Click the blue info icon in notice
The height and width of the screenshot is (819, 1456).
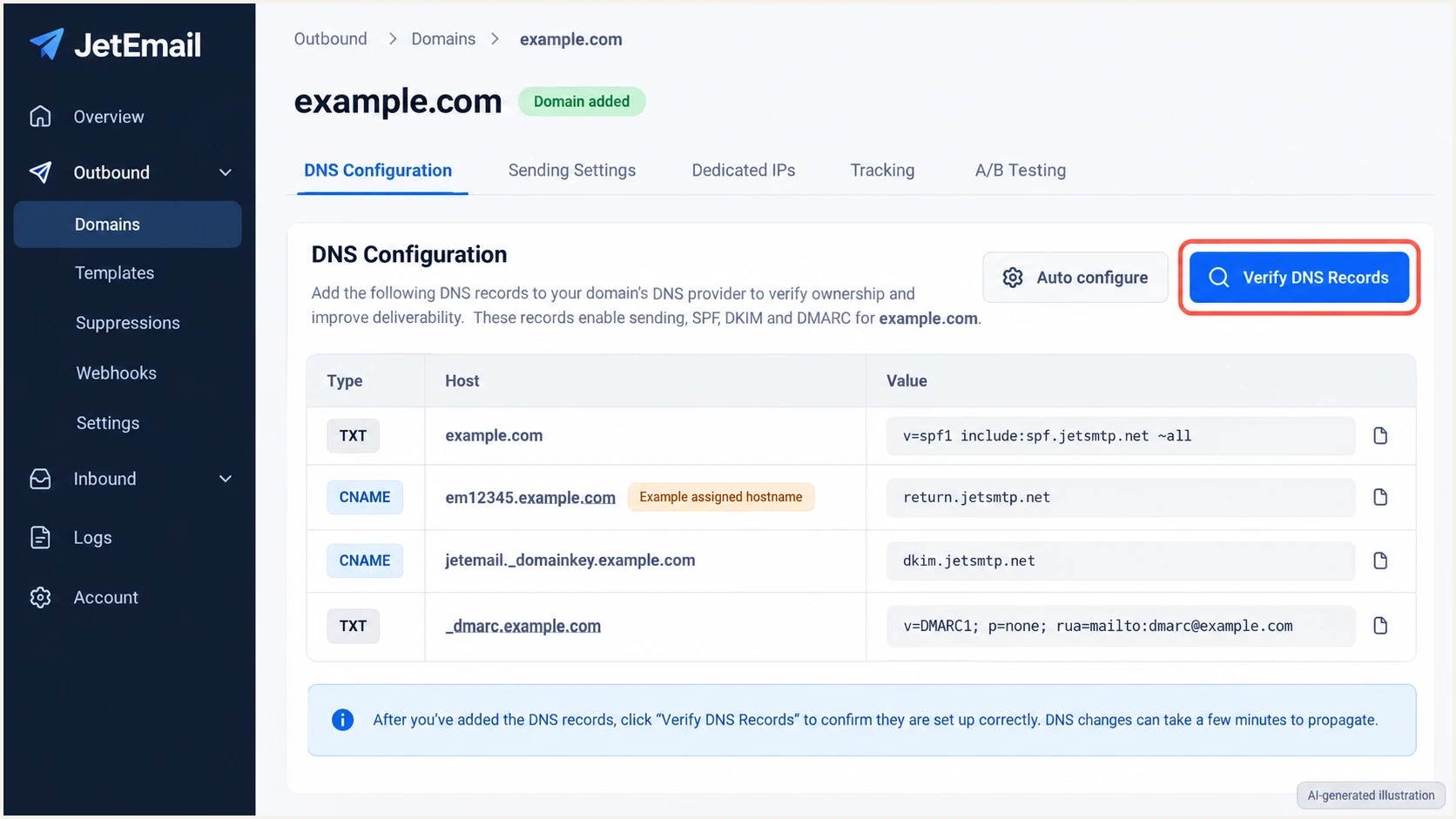(343, 720)
